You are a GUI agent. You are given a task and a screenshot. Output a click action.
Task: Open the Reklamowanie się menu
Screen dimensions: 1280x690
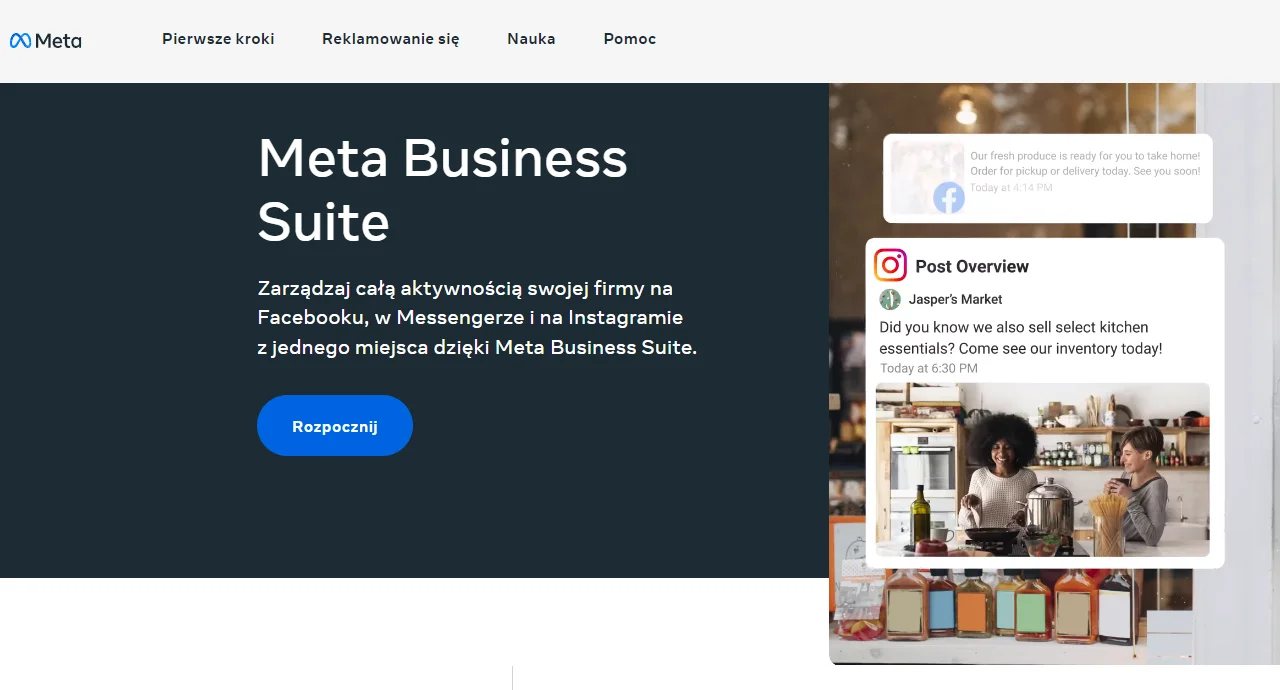391,39
